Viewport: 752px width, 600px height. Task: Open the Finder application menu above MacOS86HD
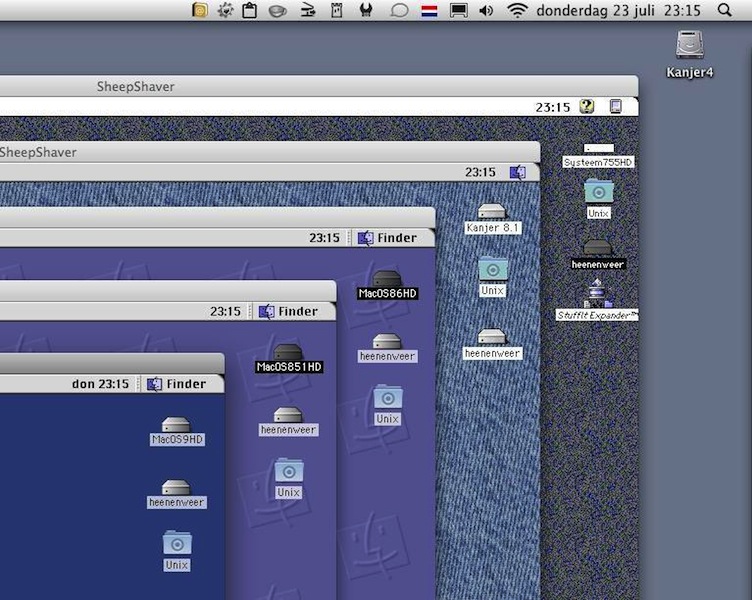[387, 238]
